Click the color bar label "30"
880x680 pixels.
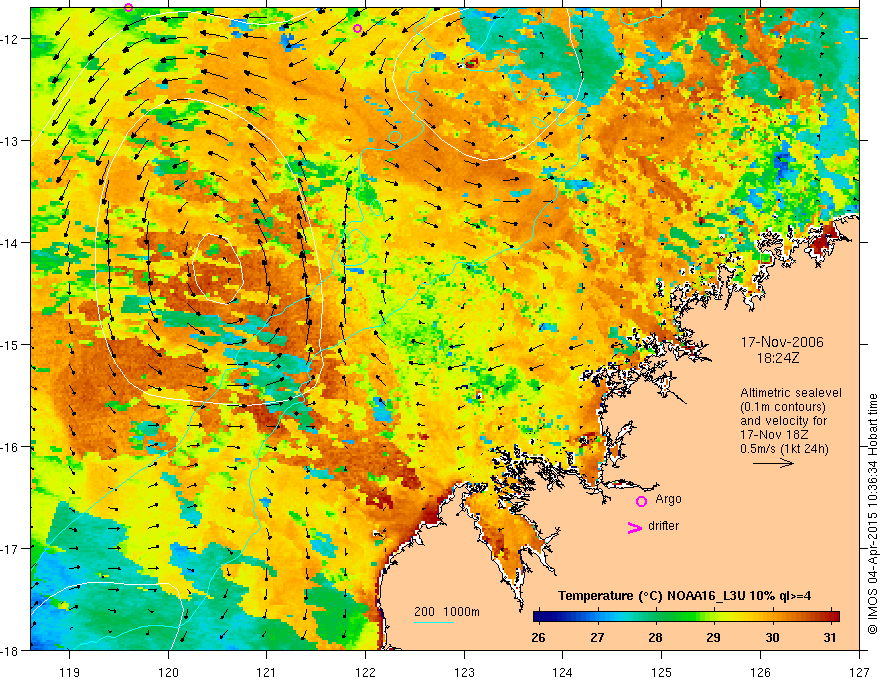point(772,637)
